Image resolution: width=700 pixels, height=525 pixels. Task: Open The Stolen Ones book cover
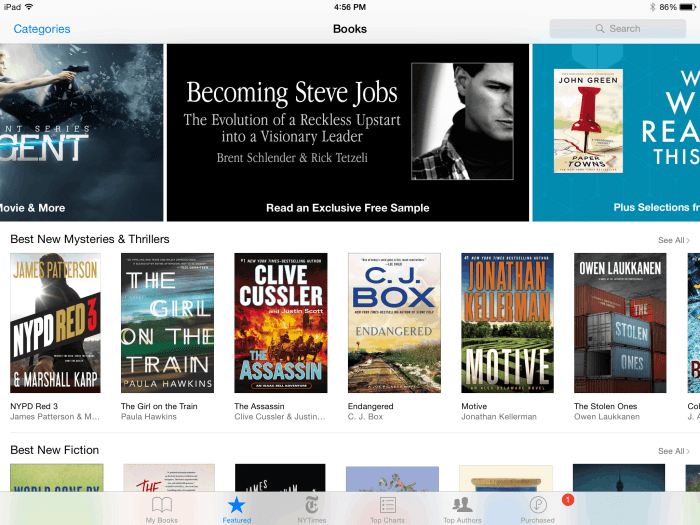pos(620,323)
